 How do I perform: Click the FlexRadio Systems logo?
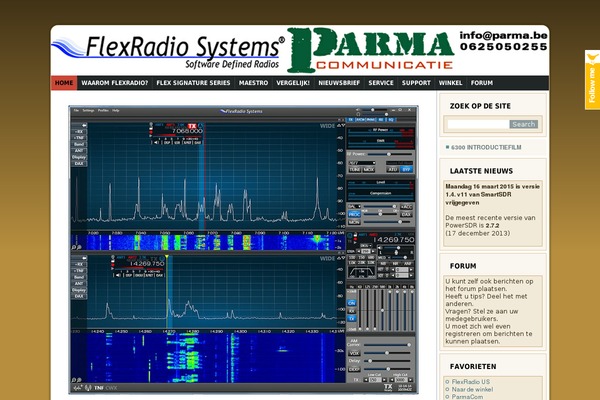168,52
